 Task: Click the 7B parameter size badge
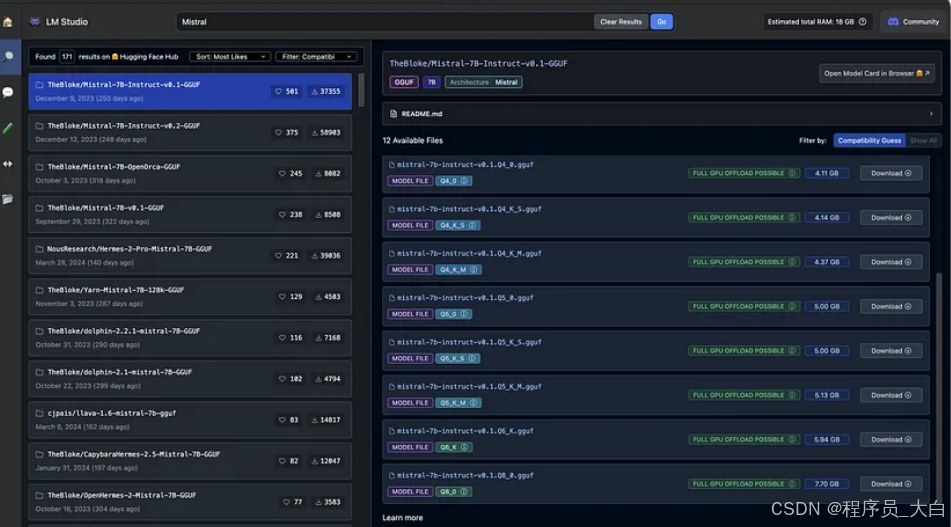point(431,82)
